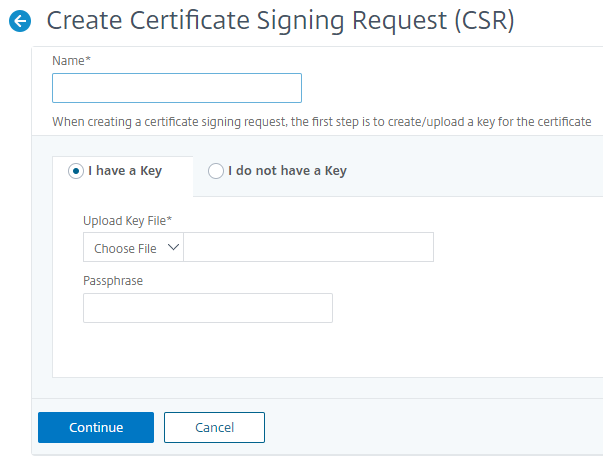
Task: Click the 'Upload Key File*' label
Action: [125, 220]
